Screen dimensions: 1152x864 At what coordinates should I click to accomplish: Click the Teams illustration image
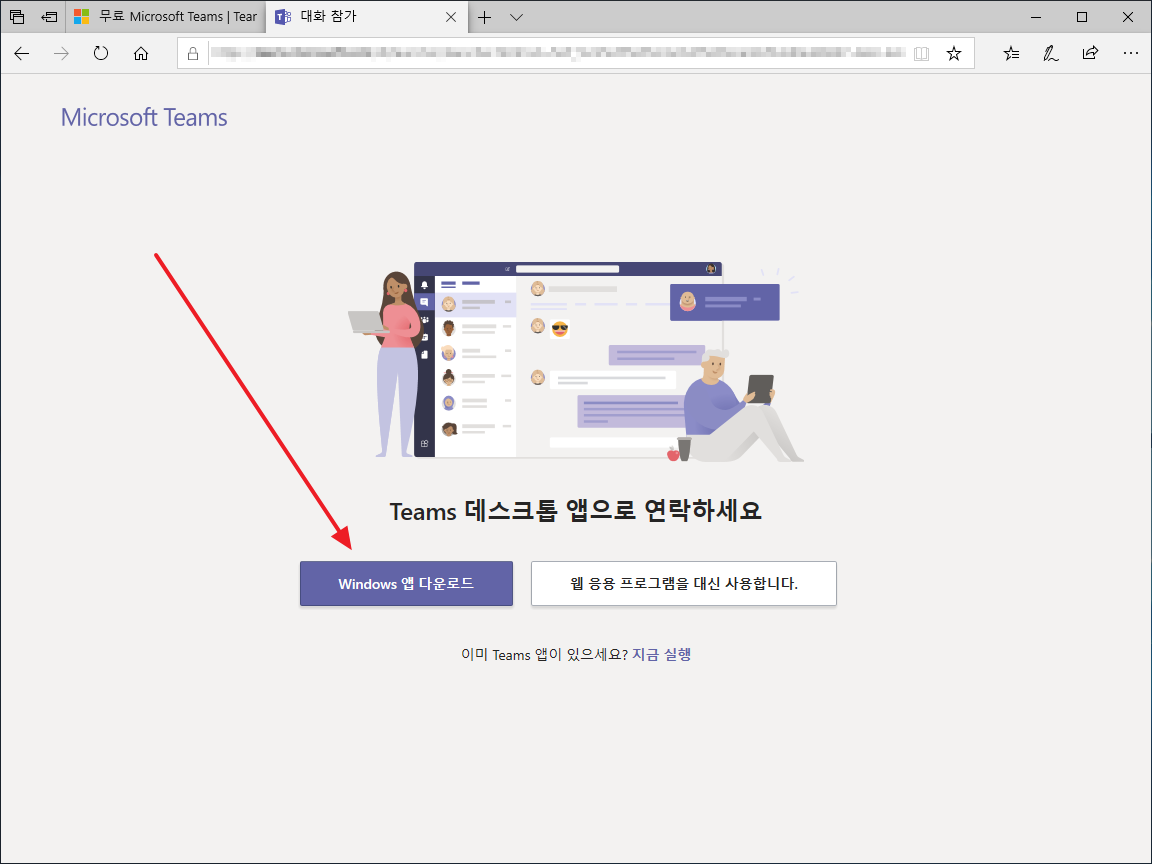pos(576,361)
